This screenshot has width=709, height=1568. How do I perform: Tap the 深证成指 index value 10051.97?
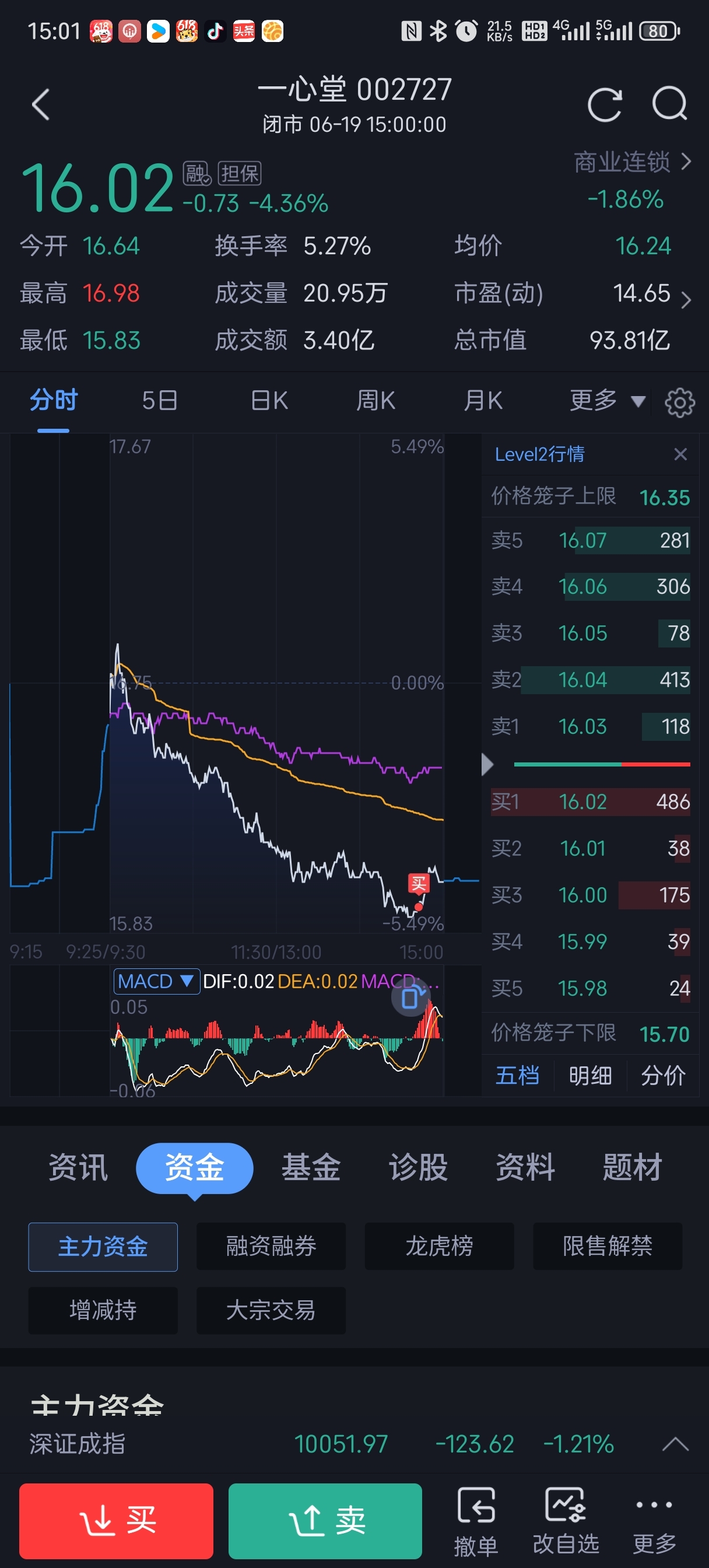341,1444
